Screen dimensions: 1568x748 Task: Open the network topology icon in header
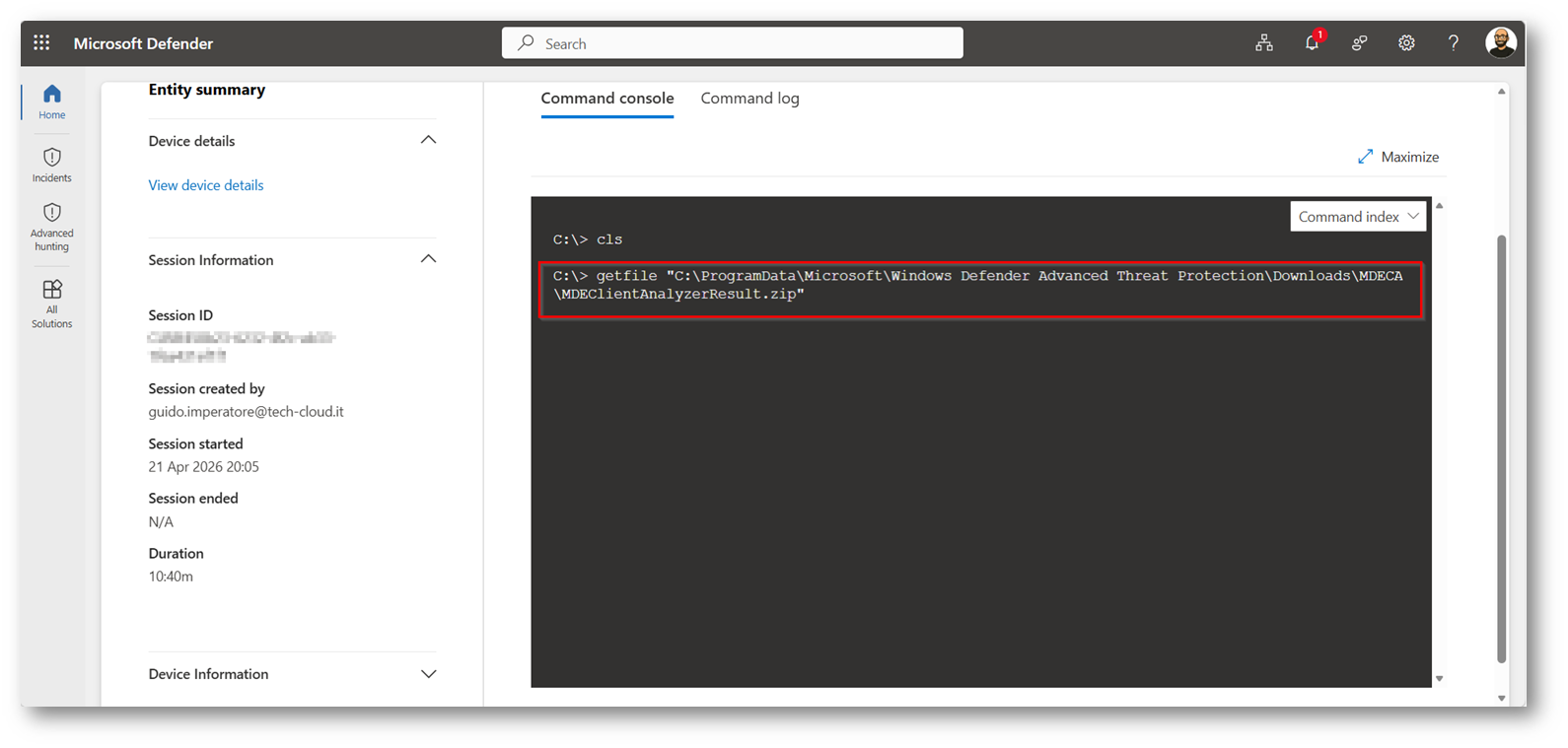click(x=1264, y=43)
